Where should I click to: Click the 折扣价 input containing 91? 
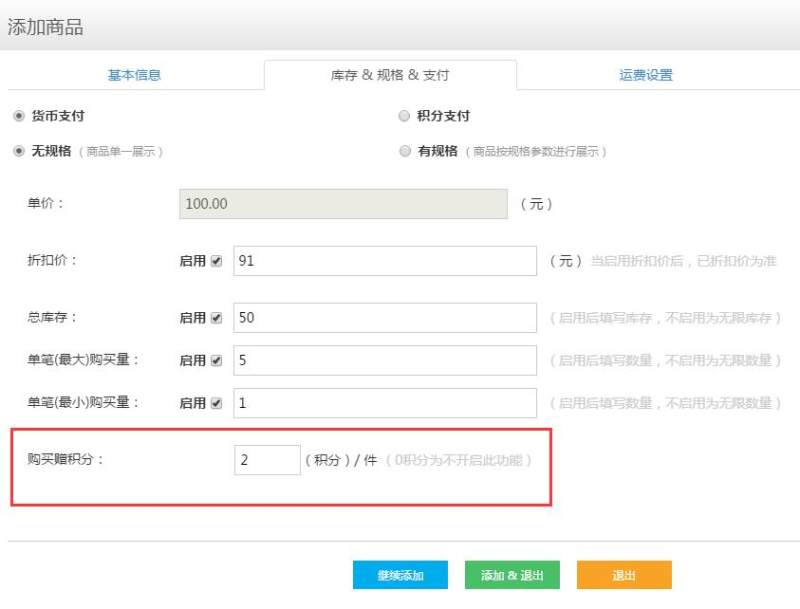click(x=385, y=261)
